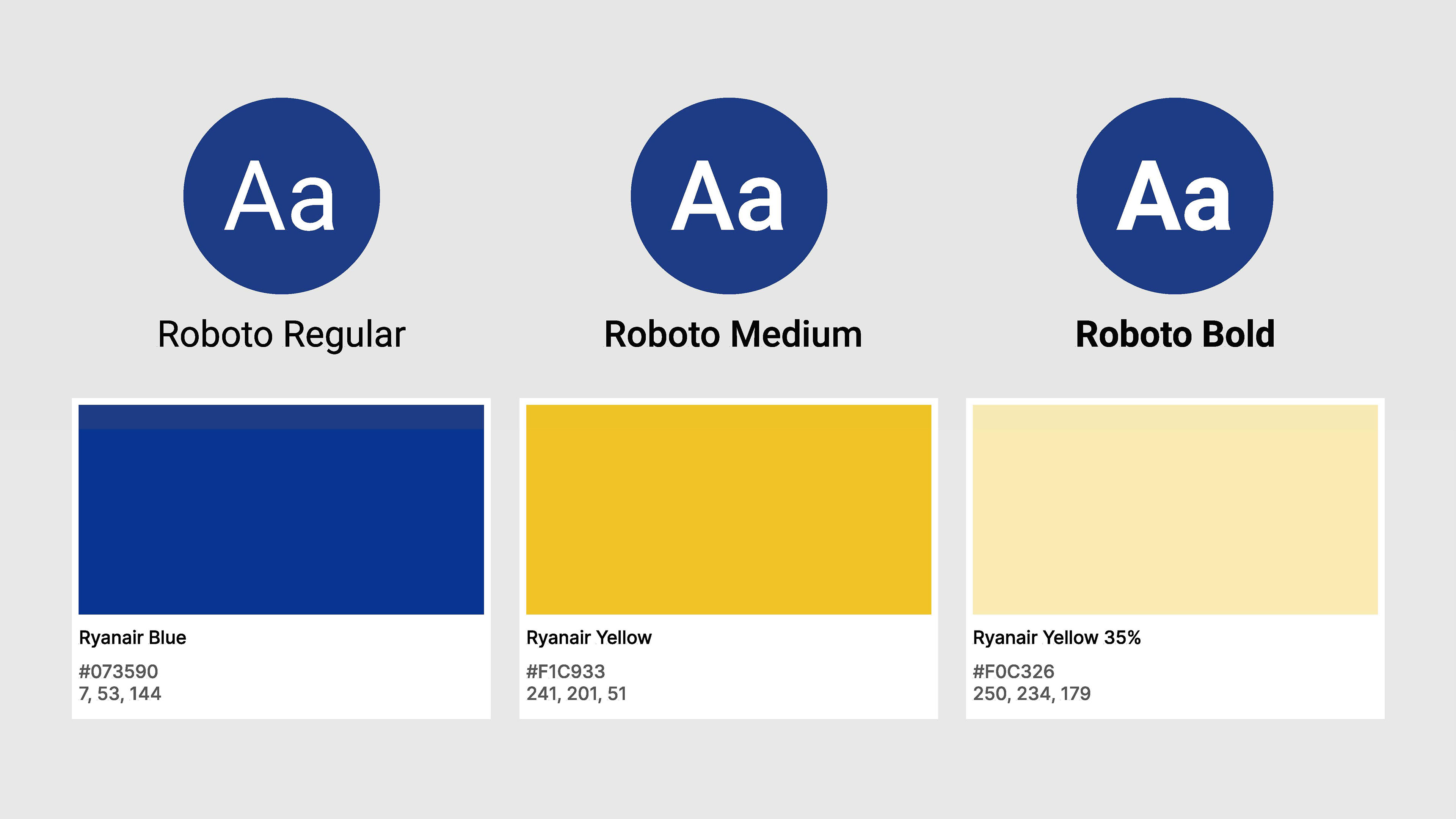
Task: Select hex code #F0C326
Action: point(1014,672)
